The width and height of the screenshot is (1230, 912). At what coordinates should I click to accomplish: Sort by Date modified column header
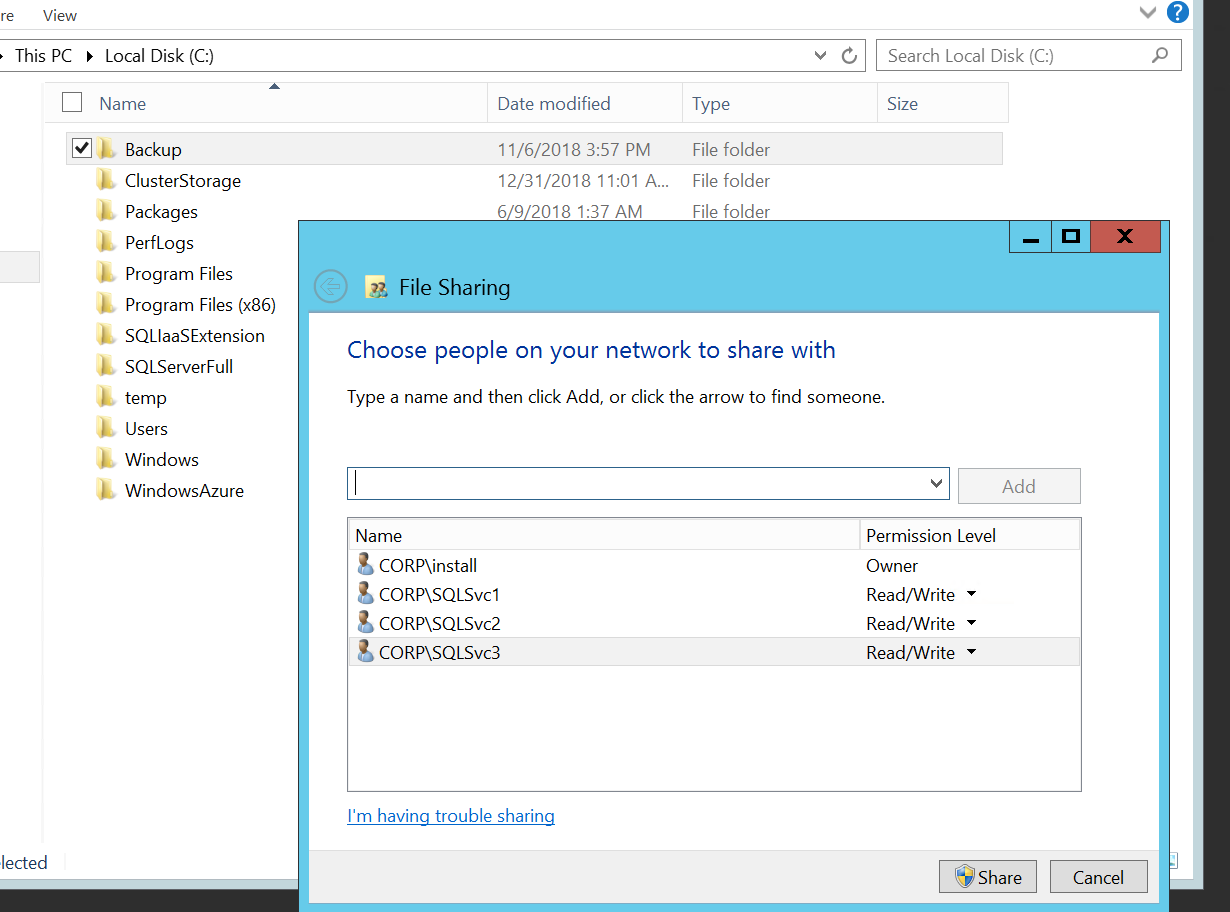pos(554,104)
